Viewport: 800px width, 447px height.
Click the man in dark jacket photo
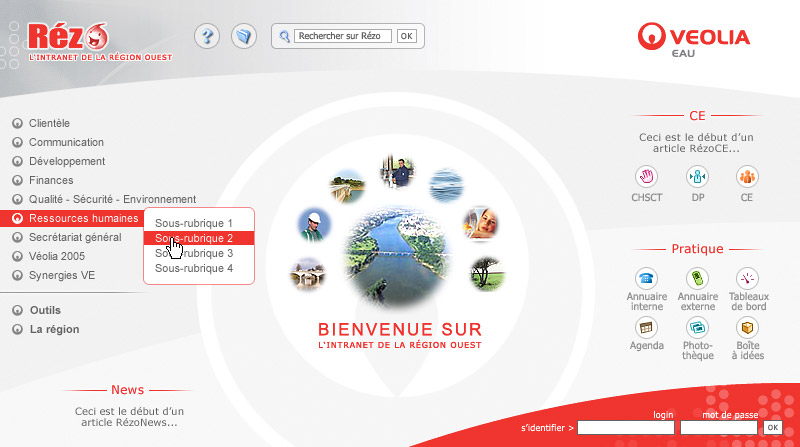[397, 171]
